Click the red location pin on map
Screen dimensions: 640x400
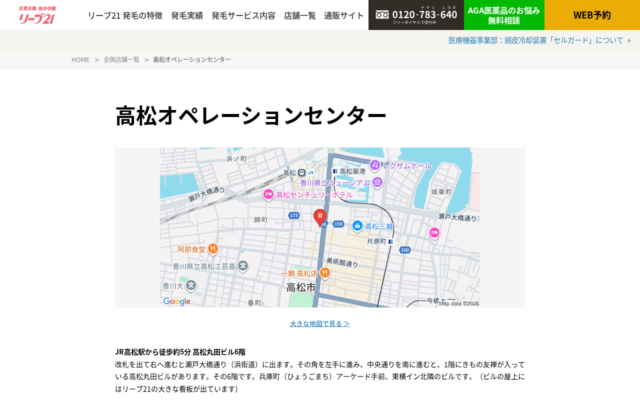point(320,218)
